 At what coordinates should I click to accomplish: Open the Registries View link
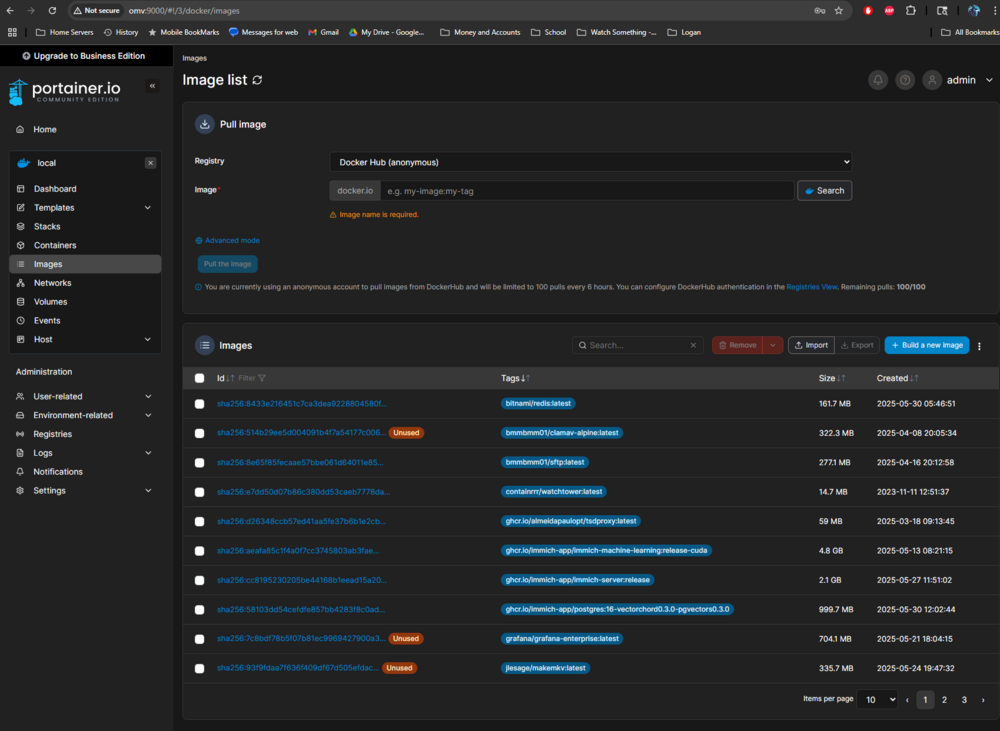point(811,287)
